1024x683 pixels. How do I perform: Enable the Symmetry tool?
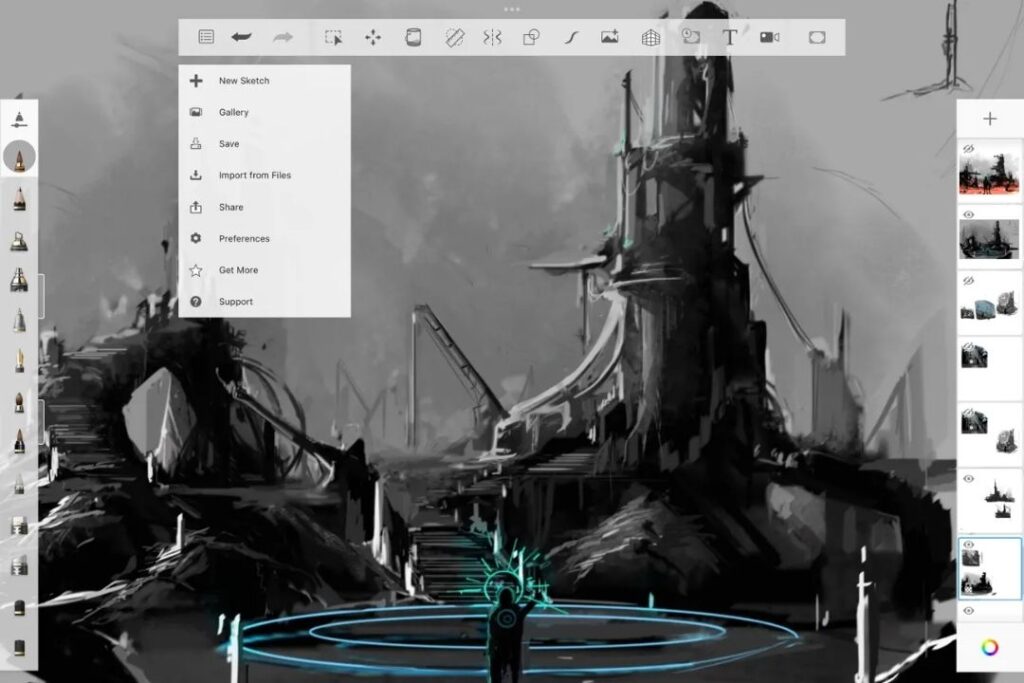coord(492,37)
